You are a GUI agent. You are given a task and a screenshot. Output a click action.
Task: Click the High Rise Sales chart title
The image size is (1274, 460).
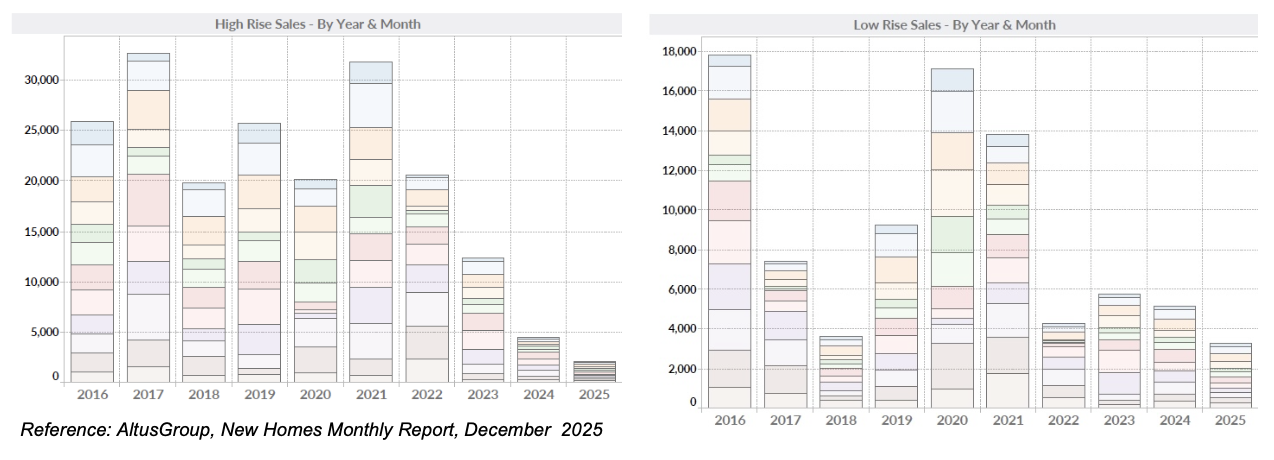pos(319,24)
